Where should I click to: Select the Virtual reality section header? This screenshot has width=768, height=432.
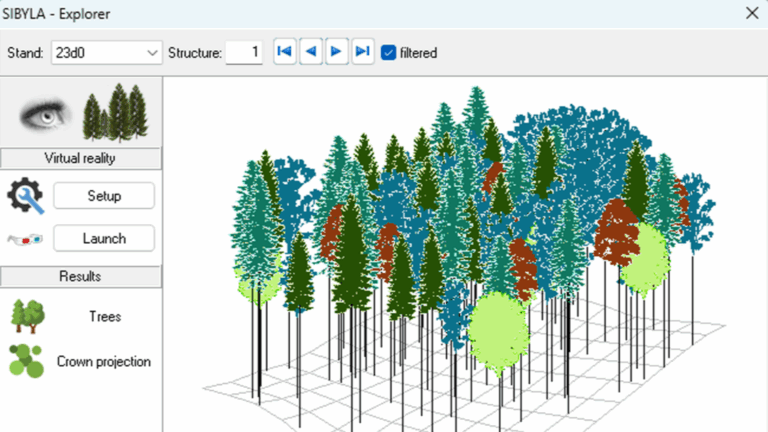pos(81,158)
